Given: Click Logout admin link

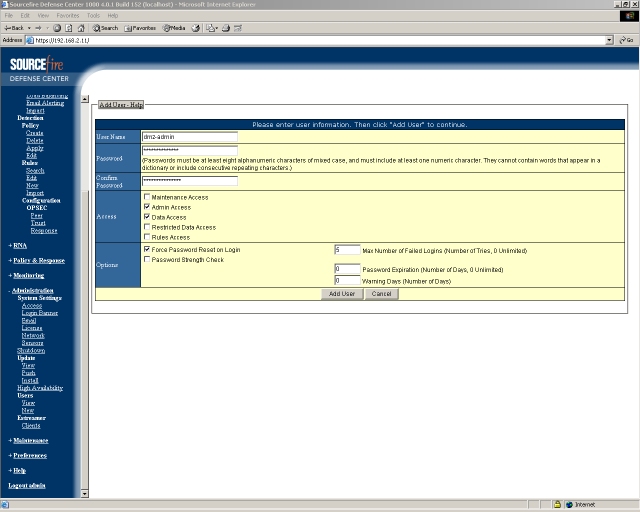Looking at the screenshot, I should point(27,485).
